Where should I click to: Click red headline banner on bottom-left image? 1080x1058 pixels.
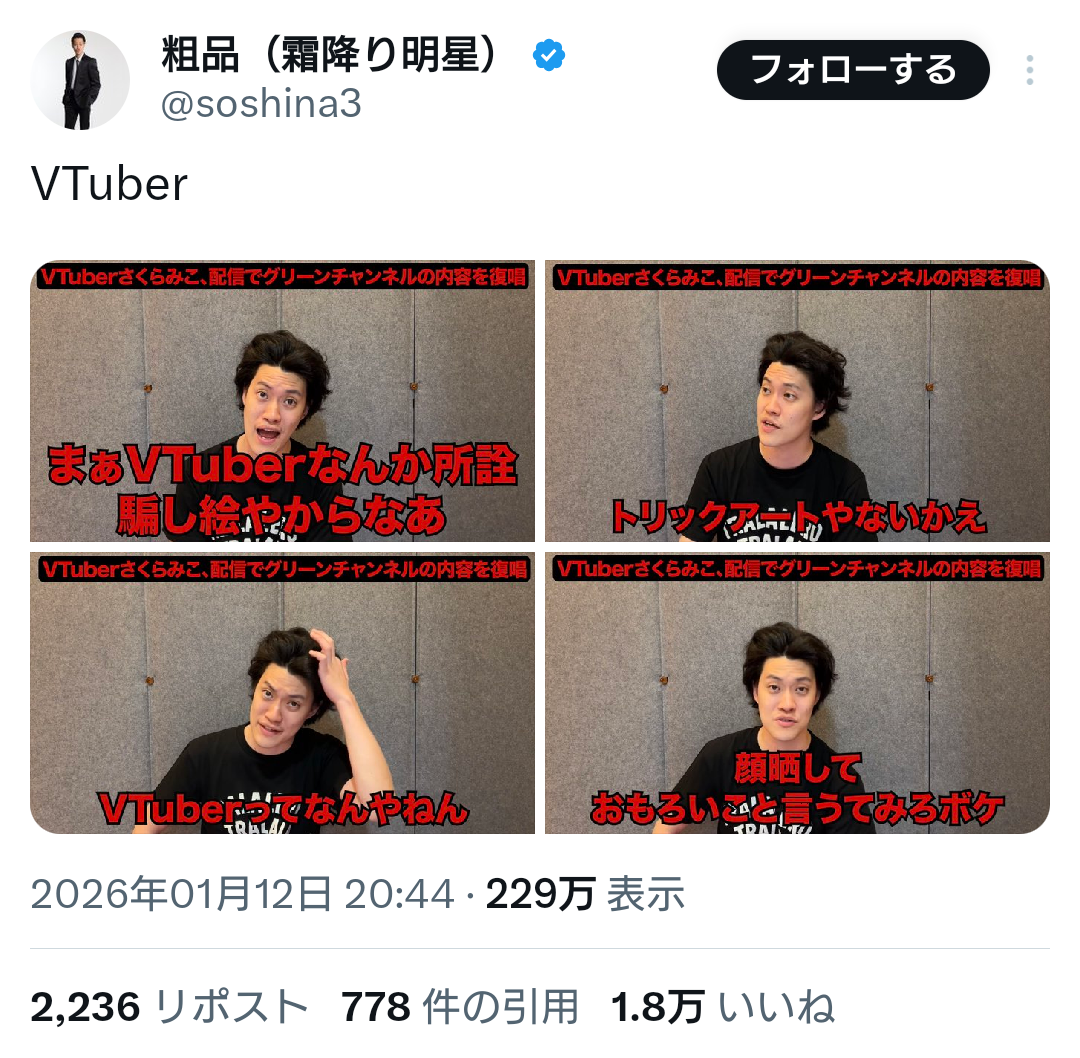coord(283,569)
